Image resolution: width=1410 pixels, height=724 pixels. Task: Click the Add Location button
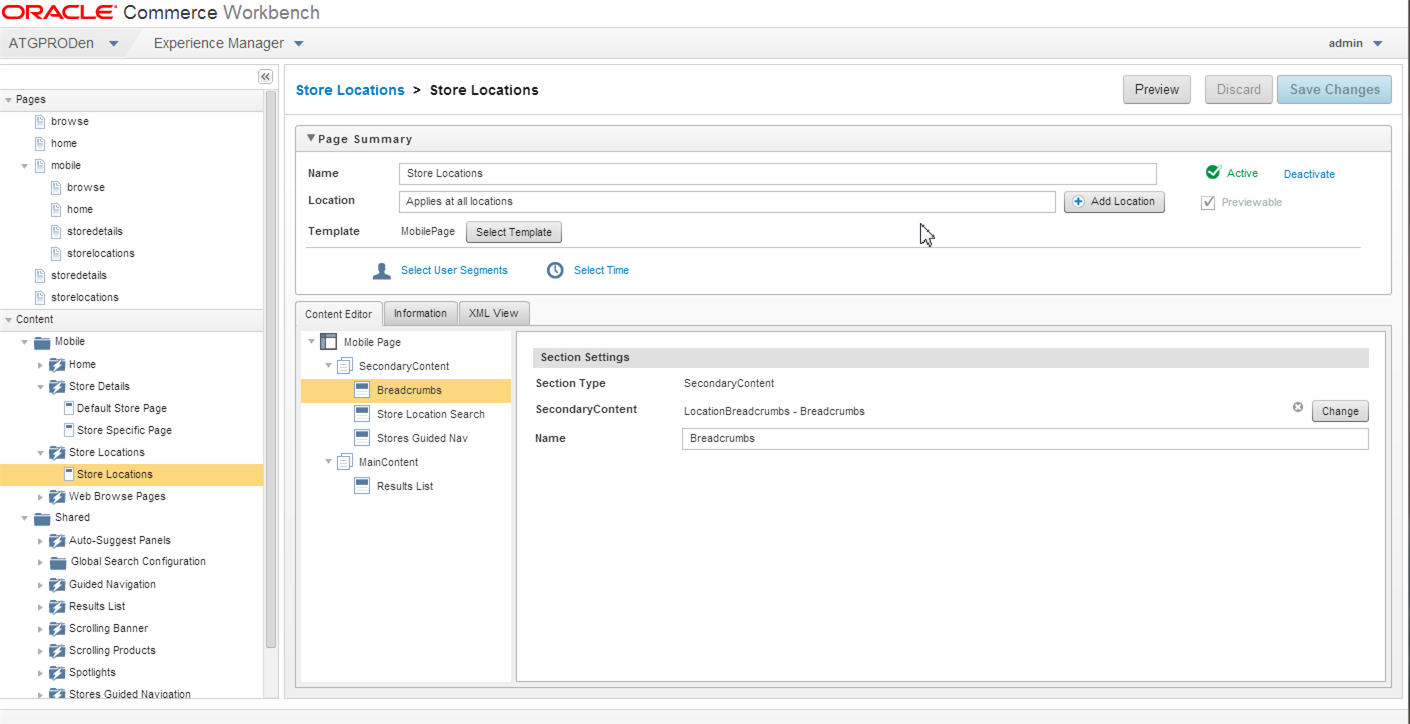pos(1114,201)
